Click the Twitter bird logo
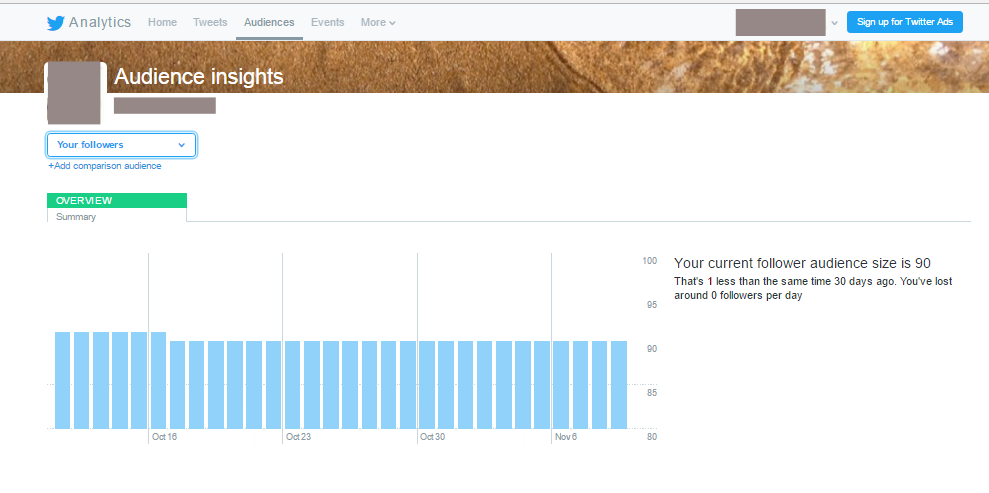 click(56, 23)
